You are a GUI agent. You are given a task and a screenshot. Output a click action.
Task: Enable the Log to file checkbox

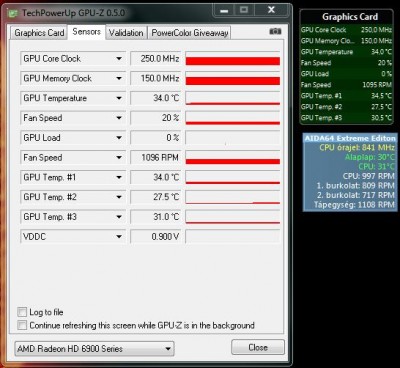pos(22,312)
